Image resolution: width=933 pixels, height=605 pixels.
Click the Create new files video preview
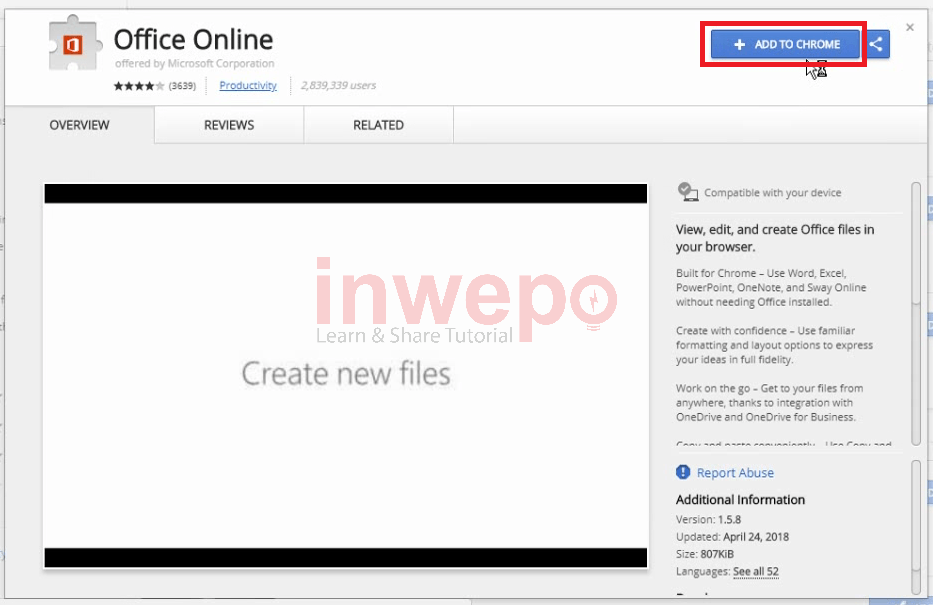tap(346, 375)
